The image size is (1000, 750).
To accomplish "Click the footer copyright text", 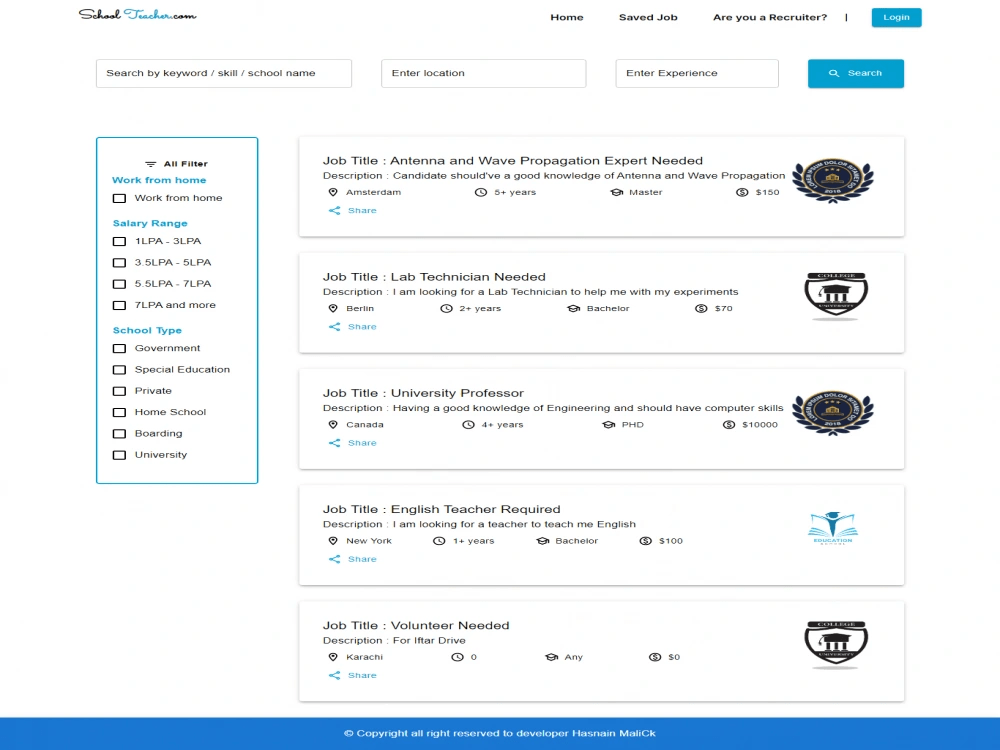I will (500, 733).
